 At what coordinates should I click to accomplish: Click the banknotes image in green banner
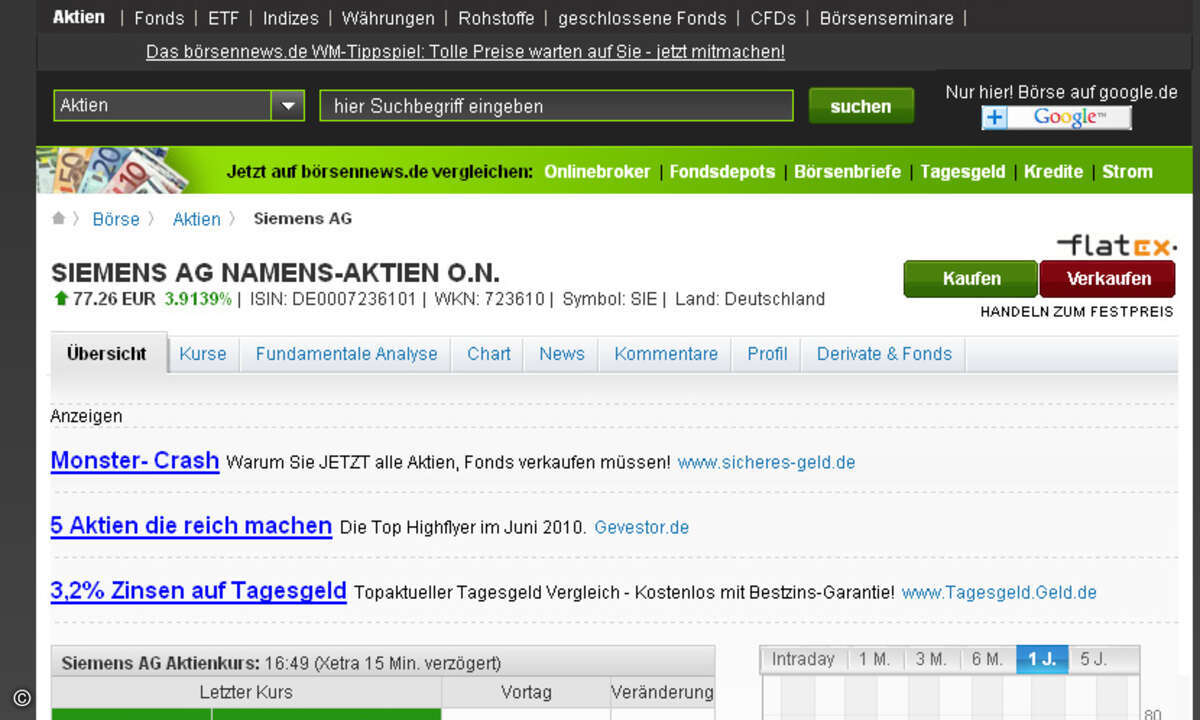pos(112,171)
